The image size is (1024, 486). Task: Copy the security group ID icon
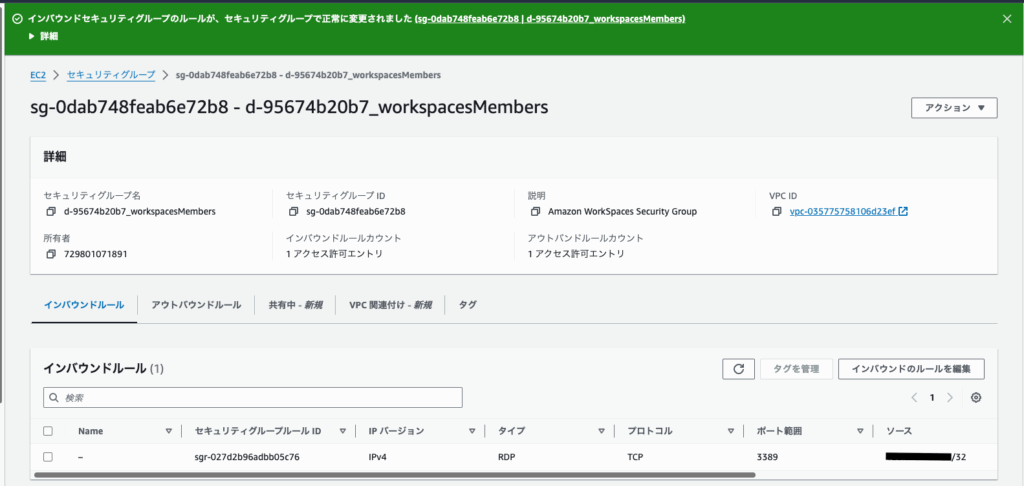tap(293, 212)
